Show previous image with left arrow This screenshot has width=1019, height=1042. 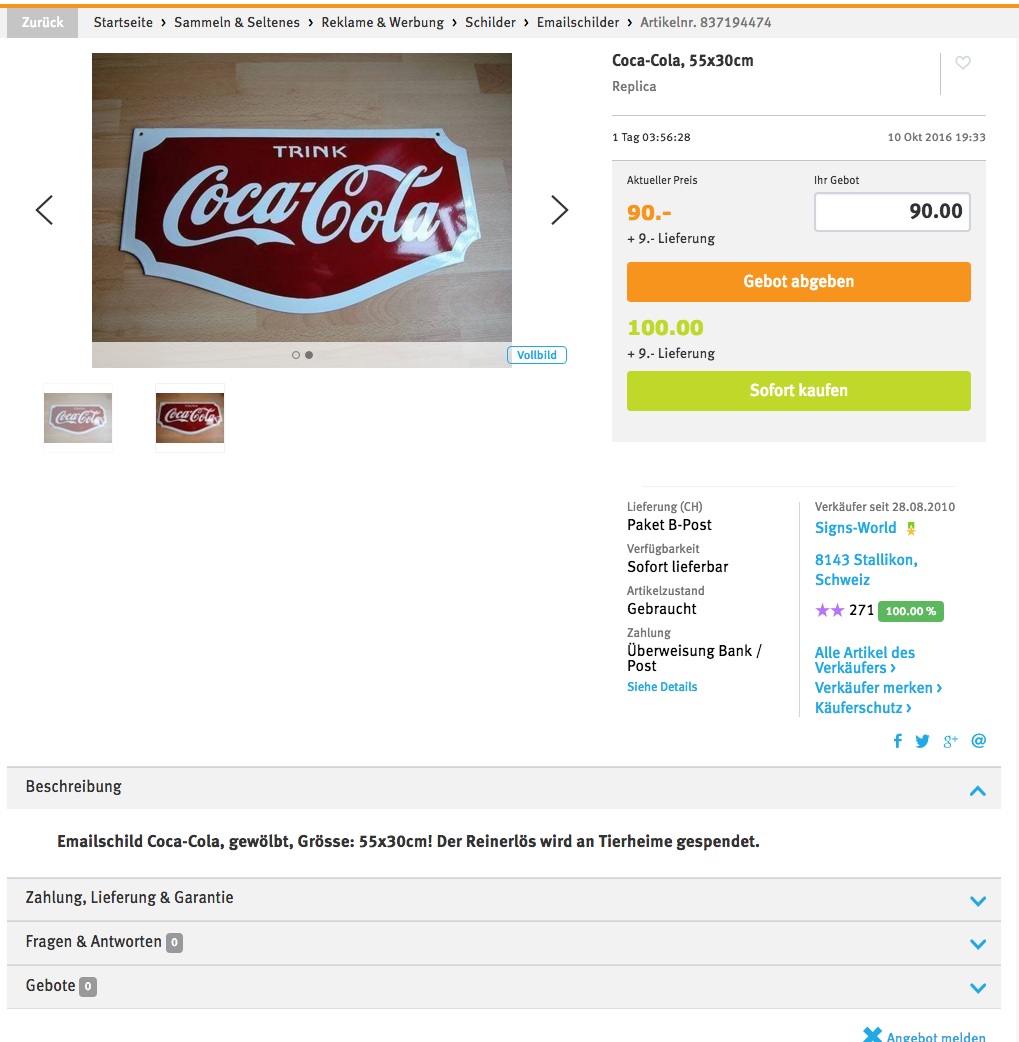[x=45, y=210]
